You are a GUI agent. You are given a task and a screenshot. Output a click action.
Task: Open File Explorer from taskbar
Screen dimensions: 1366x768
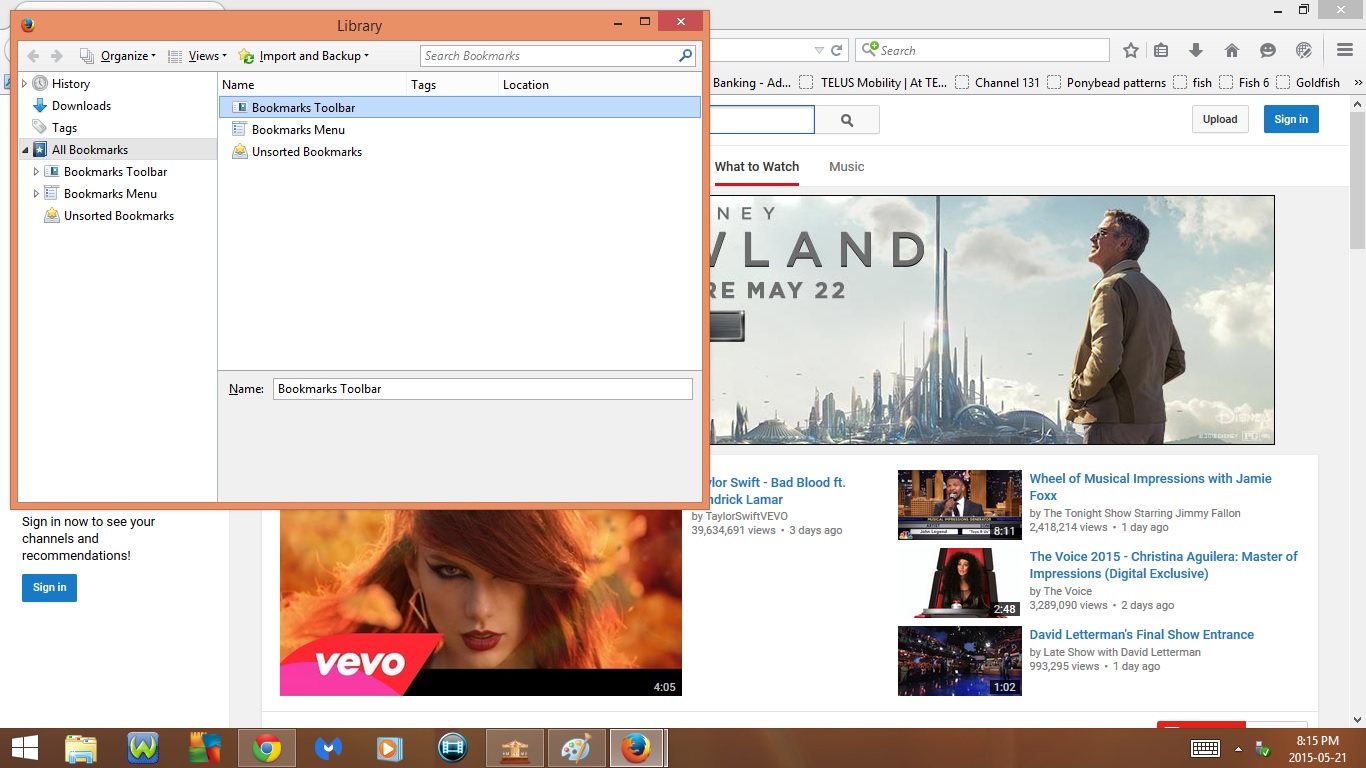click(x=81, y=748)
